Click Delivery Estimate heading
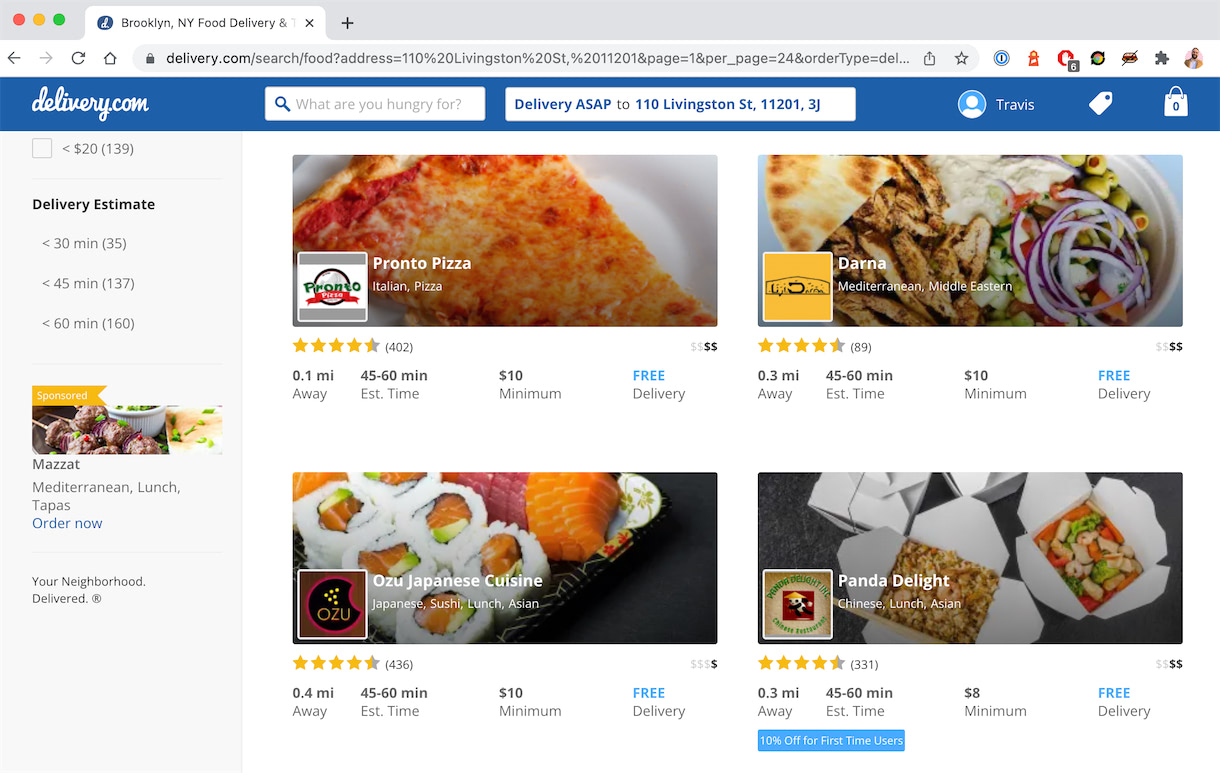1220x773 pixels. [94, 204]
